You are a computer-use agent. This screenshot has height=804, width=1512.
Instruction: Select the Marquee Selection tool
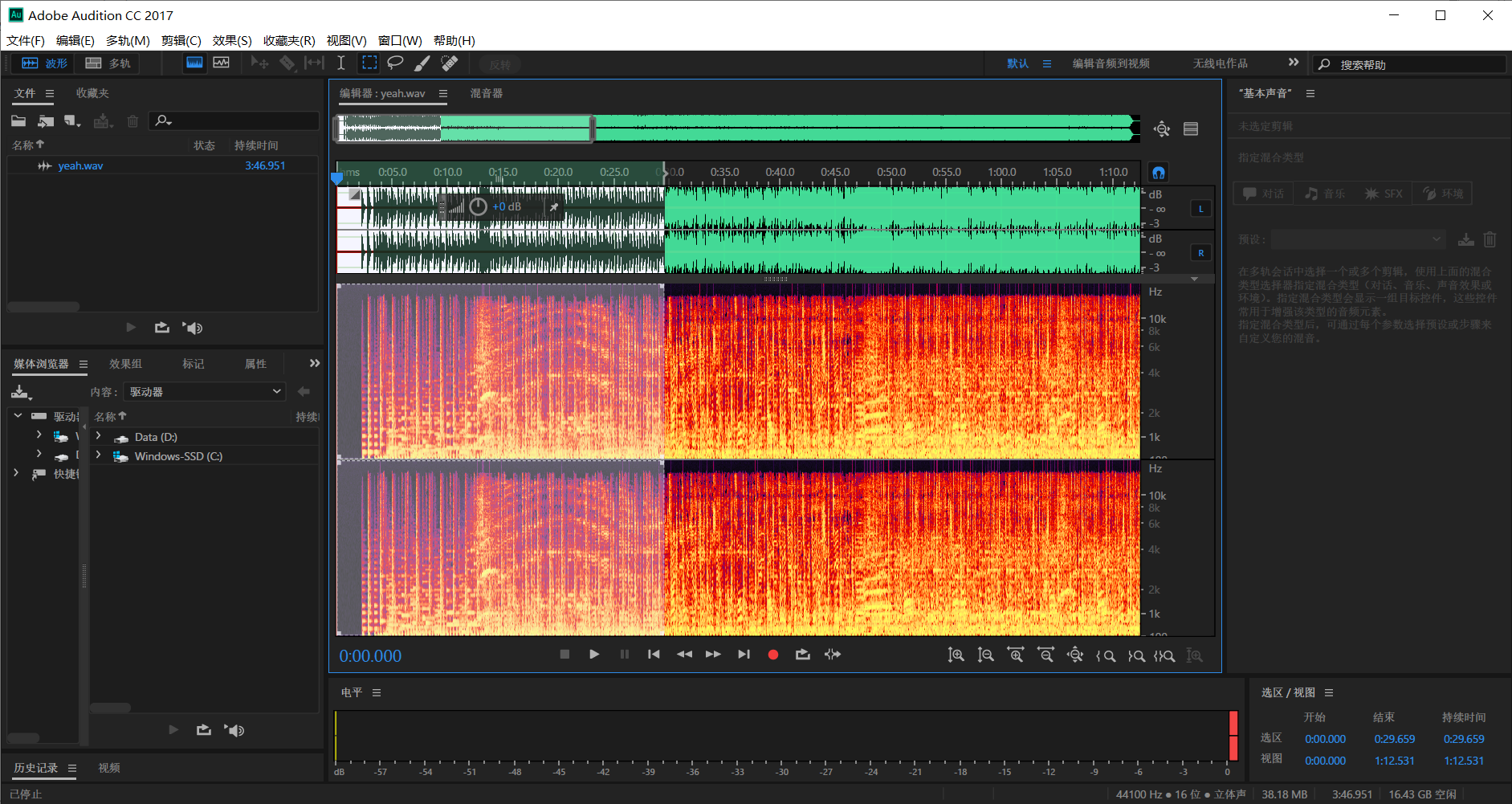pos(369,63)
